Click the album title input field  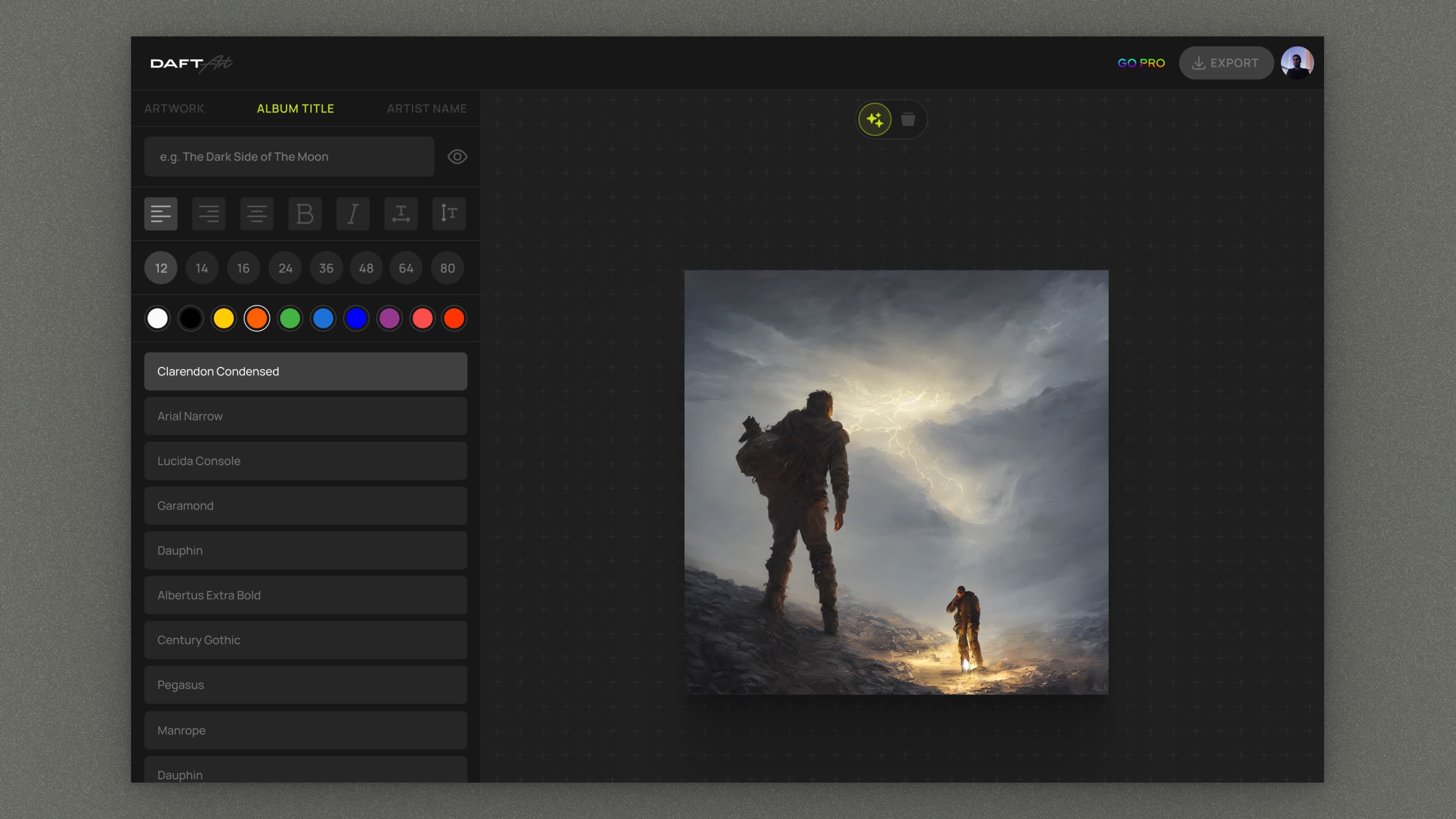[288, 157]
